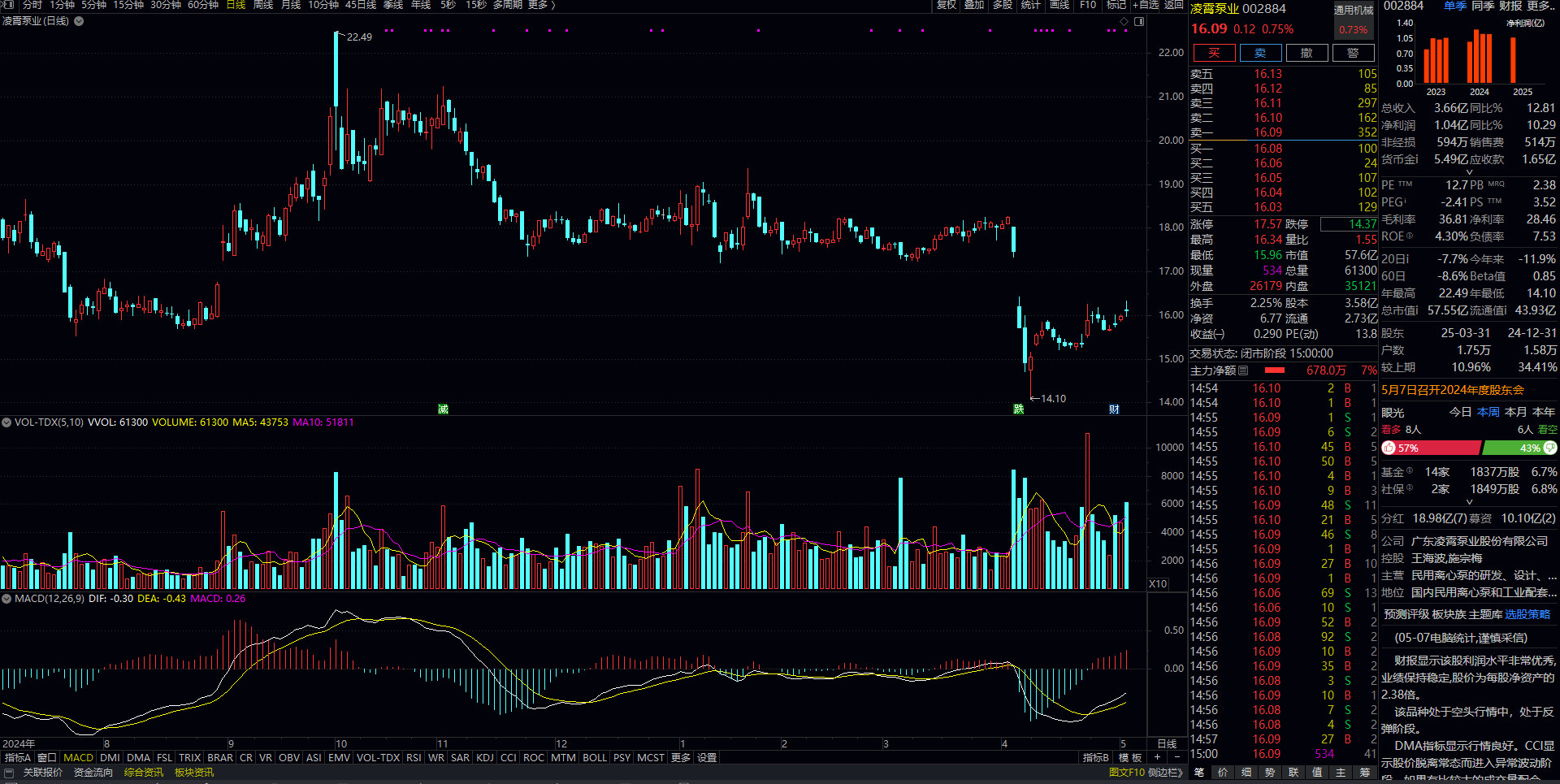
Task: Open the 关联报价 bottom tab
Action: [x=43, y=773]
